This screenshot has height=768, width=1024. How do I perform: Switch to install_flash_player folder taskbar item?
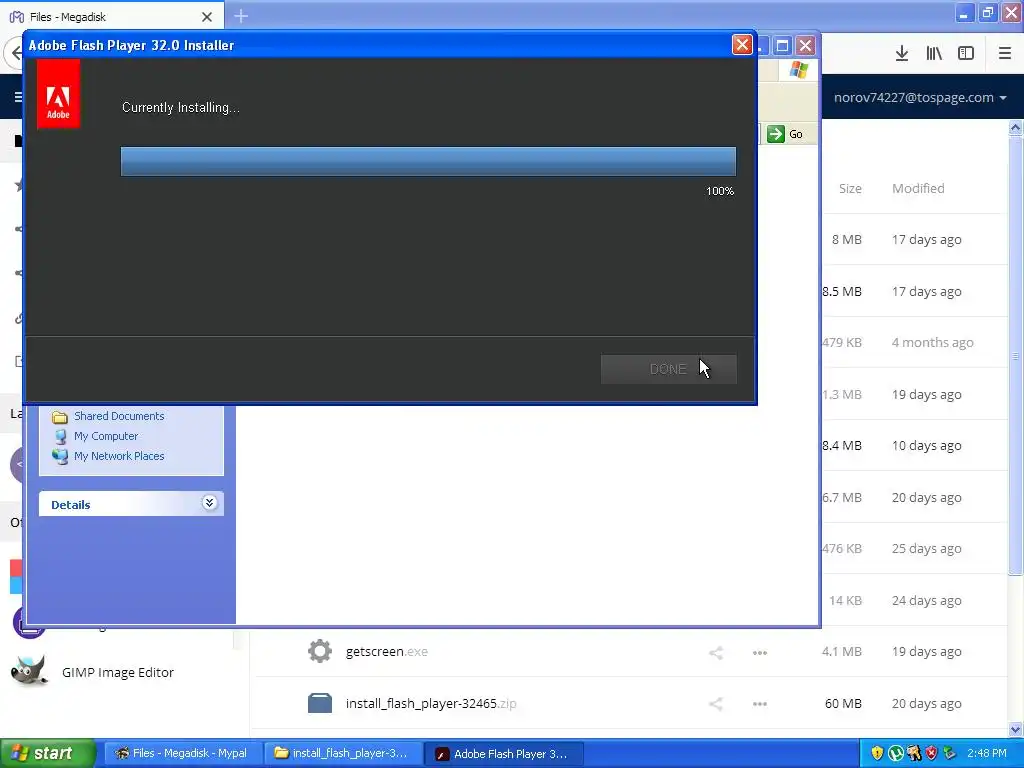(343, 753)
